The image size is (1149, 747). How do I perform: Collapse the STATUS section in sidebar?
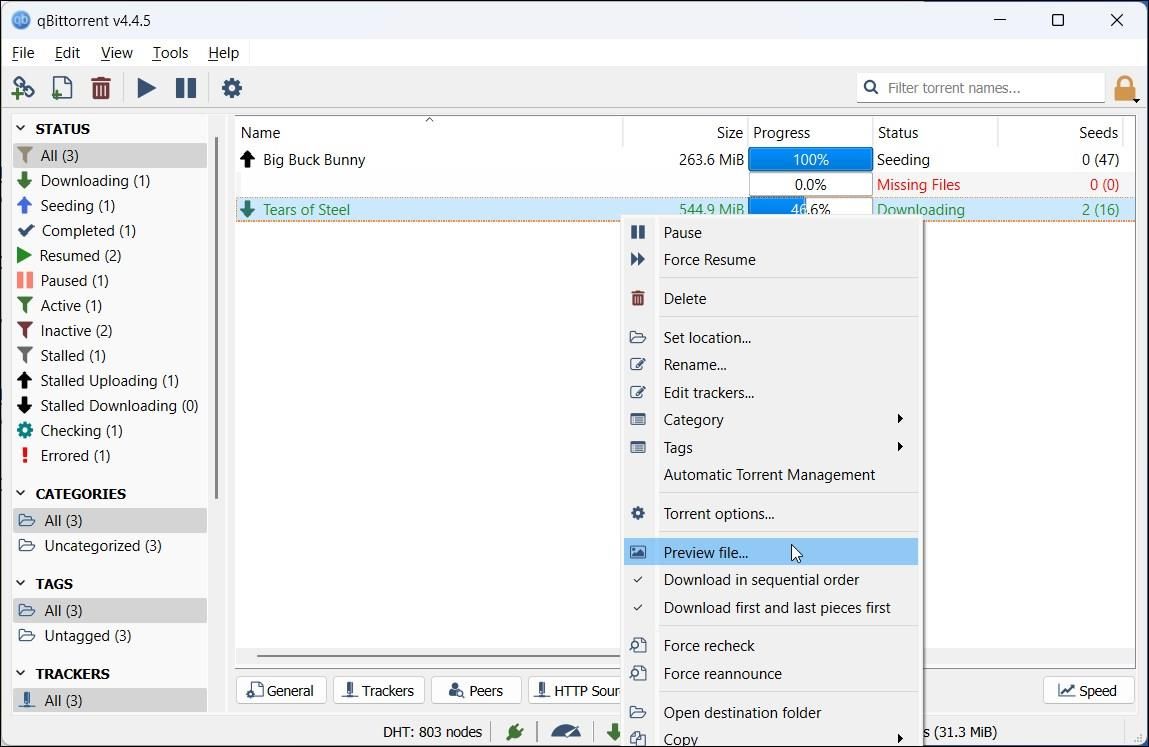(x=21, y=129)
